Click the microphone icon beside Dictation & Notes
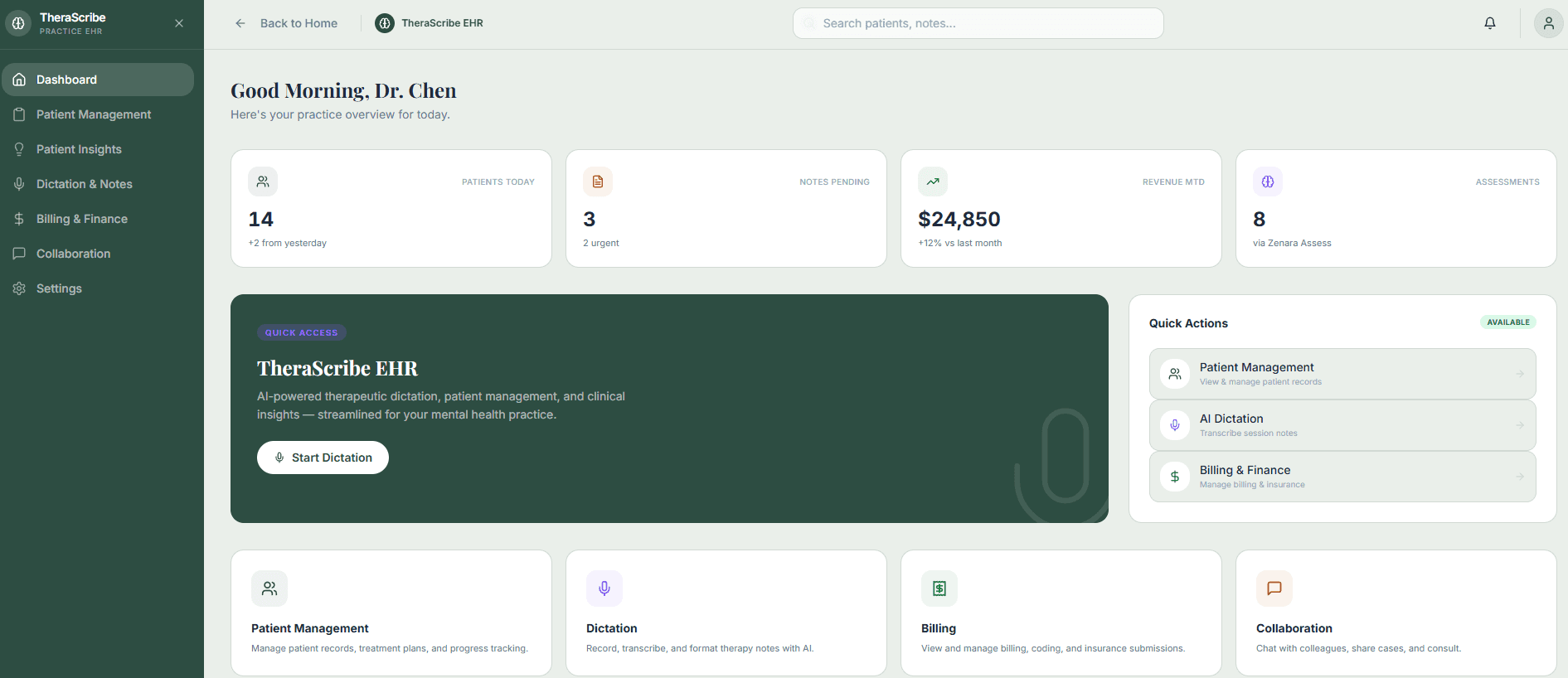1568x678 pixels. pyautogui.click(x=19, y=184)
